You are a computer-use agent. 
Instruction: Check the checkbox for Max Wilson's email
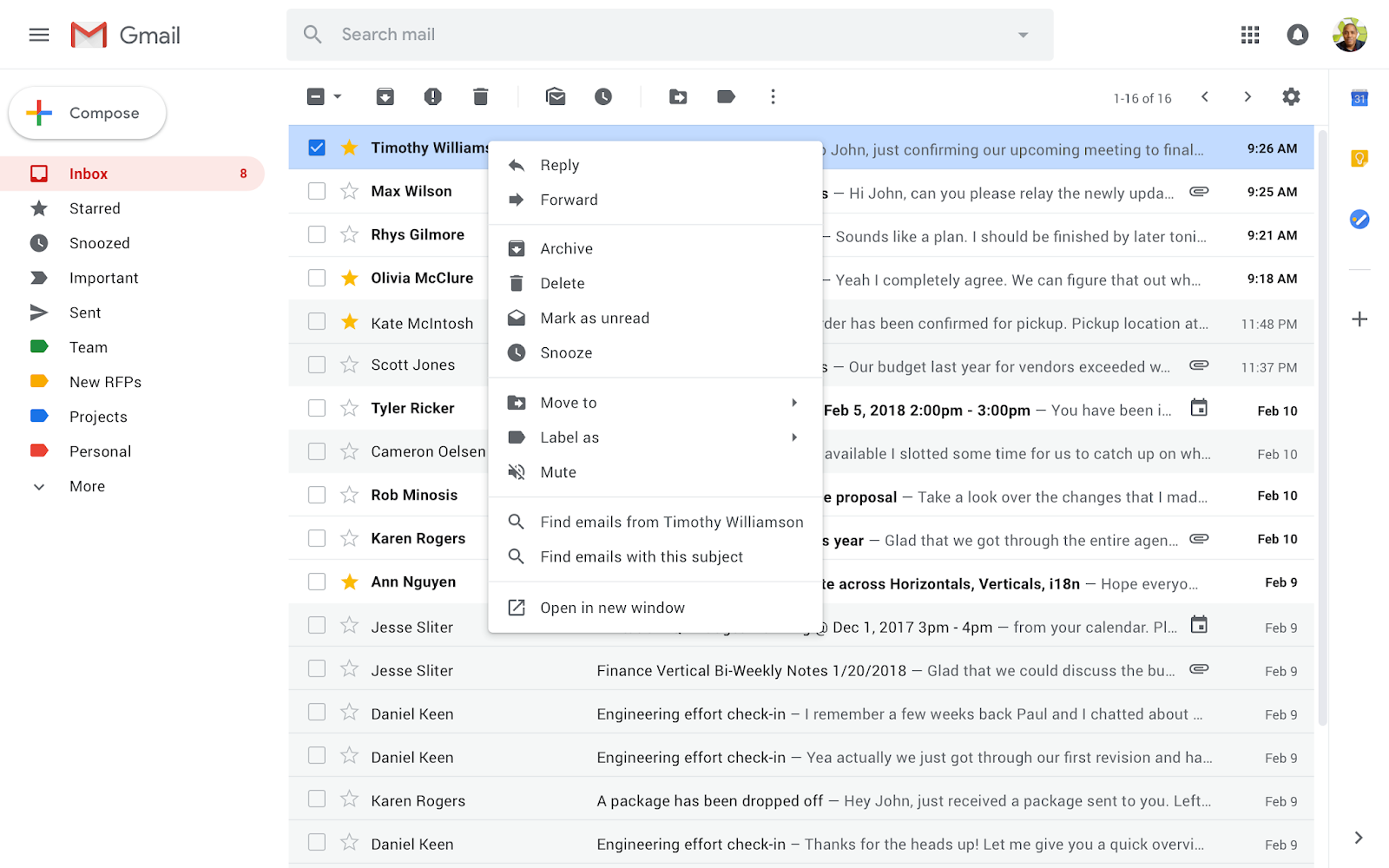(x=316, y=191)
